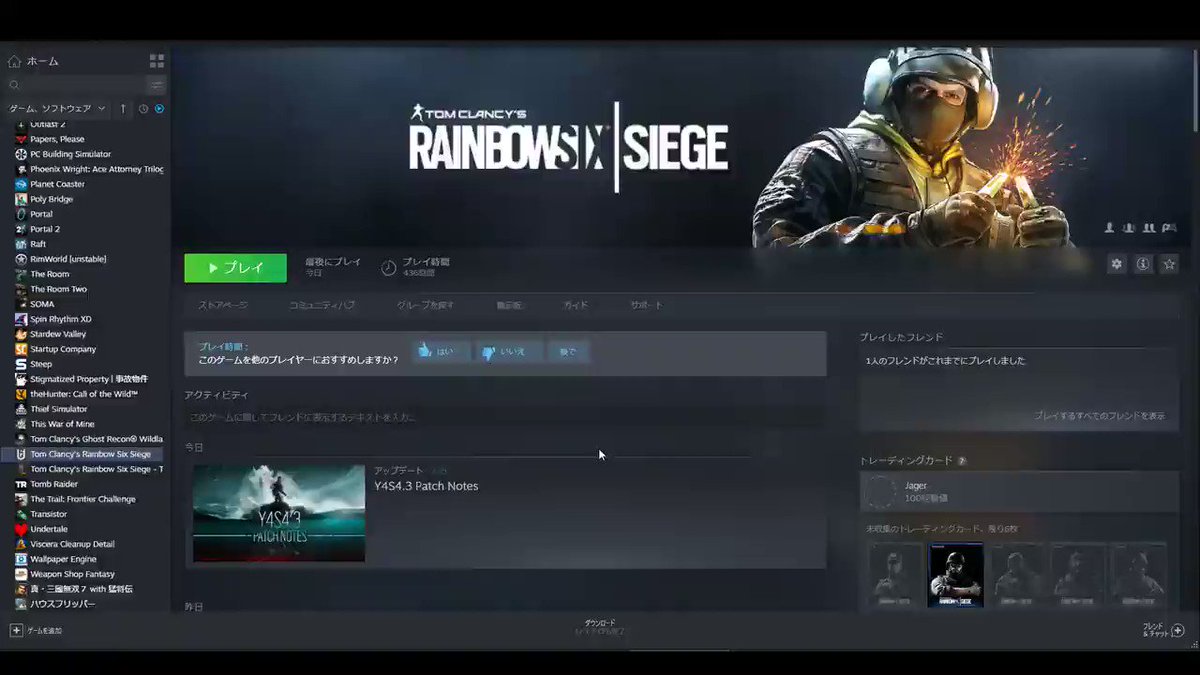
Task: Open the Y4S4.3 Patch Notes title link
Action: point(426,486)
